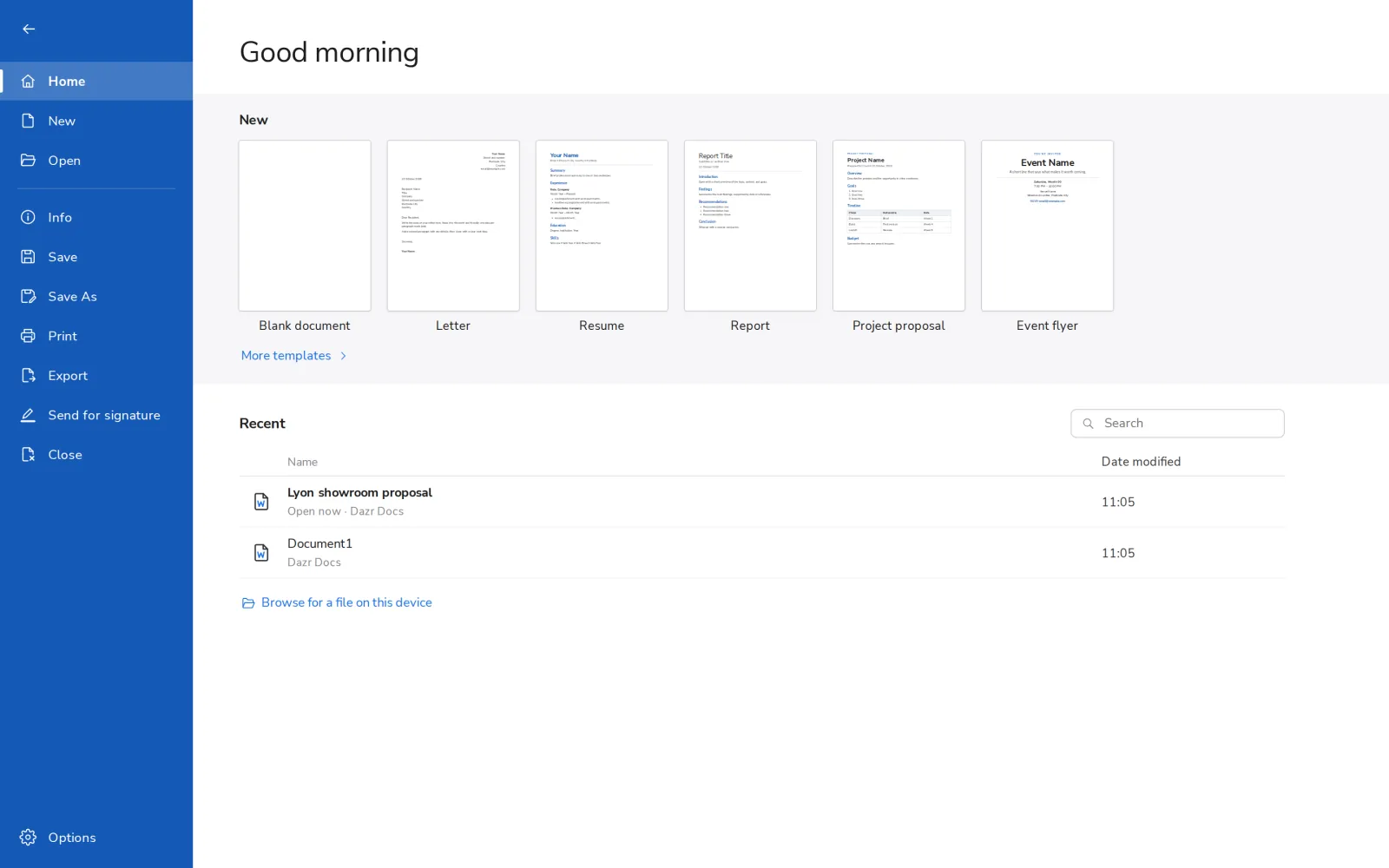Click the Lyon showroom proposal document icon
This screenshot has width=1389, height=868.
pyautogui.click(x=261, y=502)
